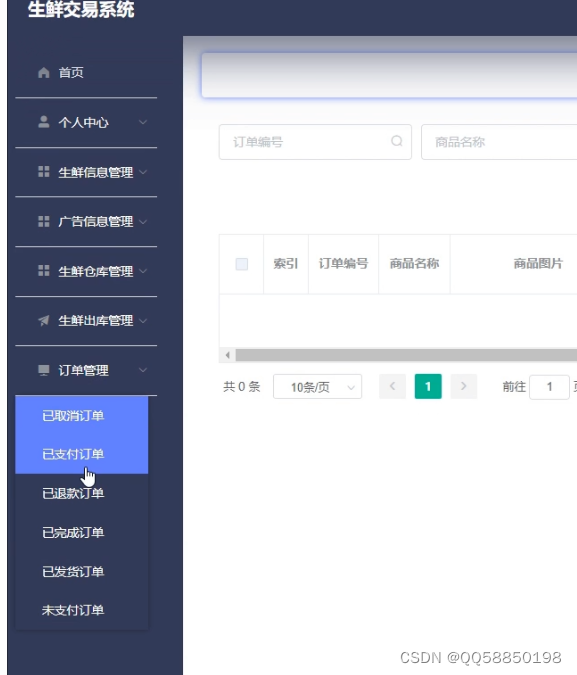This screenshot has height=675, width=577.
Task: Click the paper plane icon beside 生鲜出库管理
Action: 43,320
